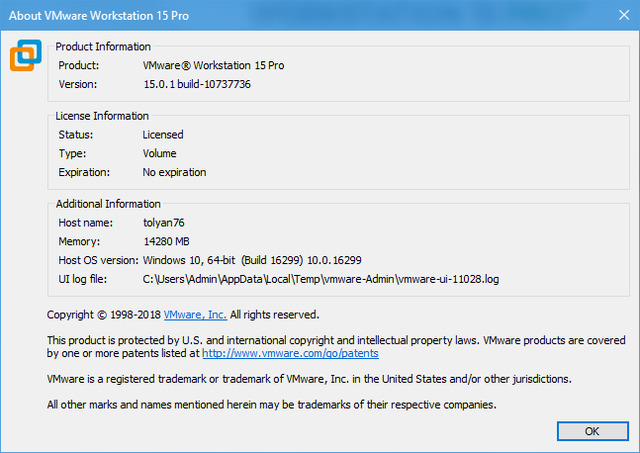Click the UI log file path
The height and width of the screenshot is (453, 640).
tap(321, 279)
